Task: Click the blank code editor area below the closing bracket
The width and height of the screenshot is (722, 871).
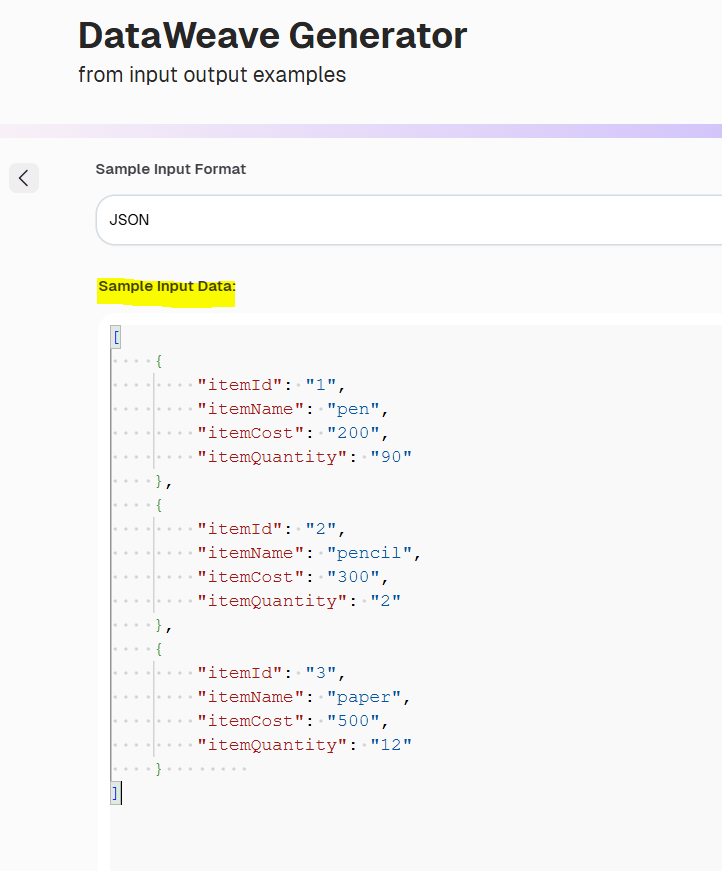Action: pyautogui.click(x=415, y=838)
